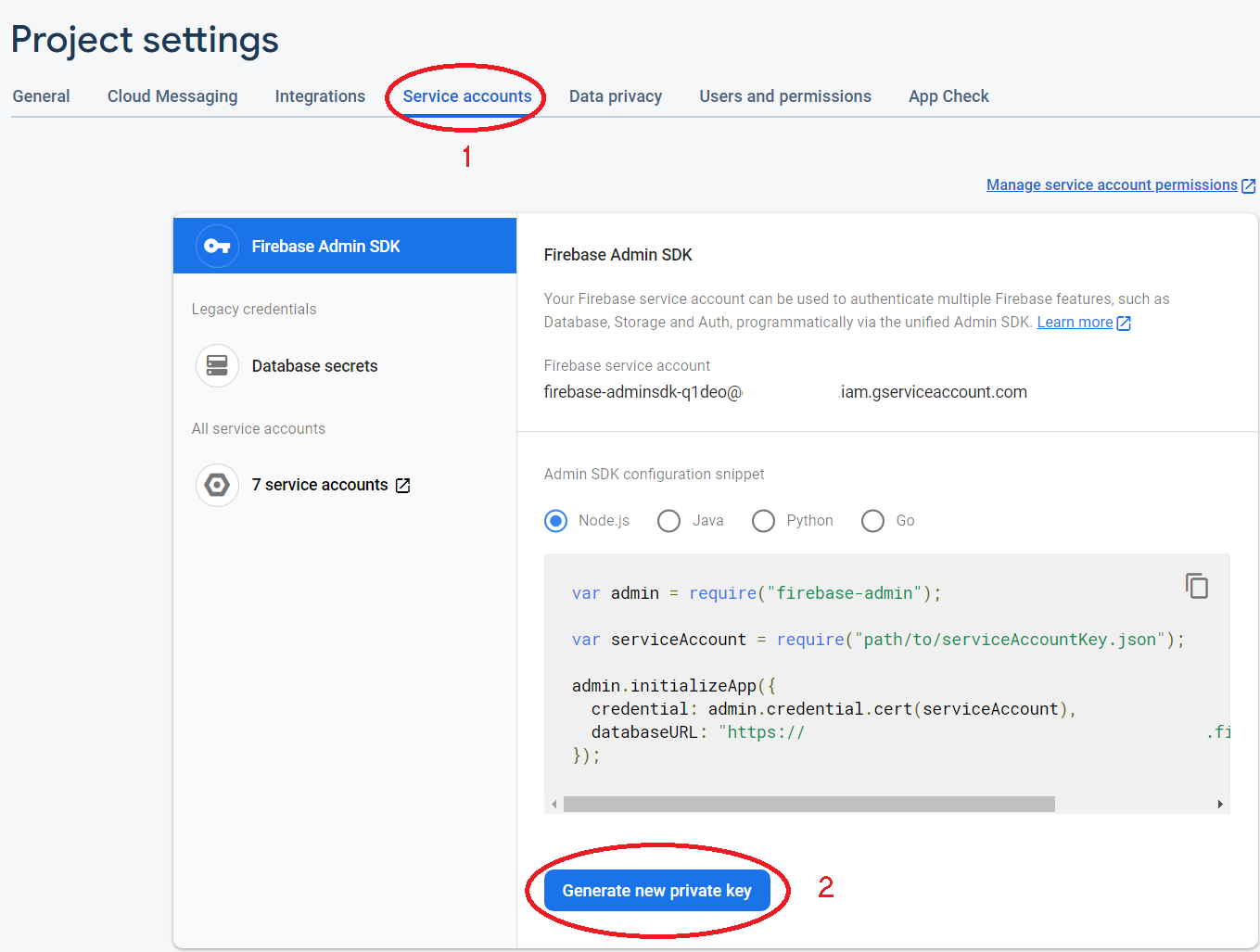Select Firebase Admin SDK in sidebar

coord(345,246)
